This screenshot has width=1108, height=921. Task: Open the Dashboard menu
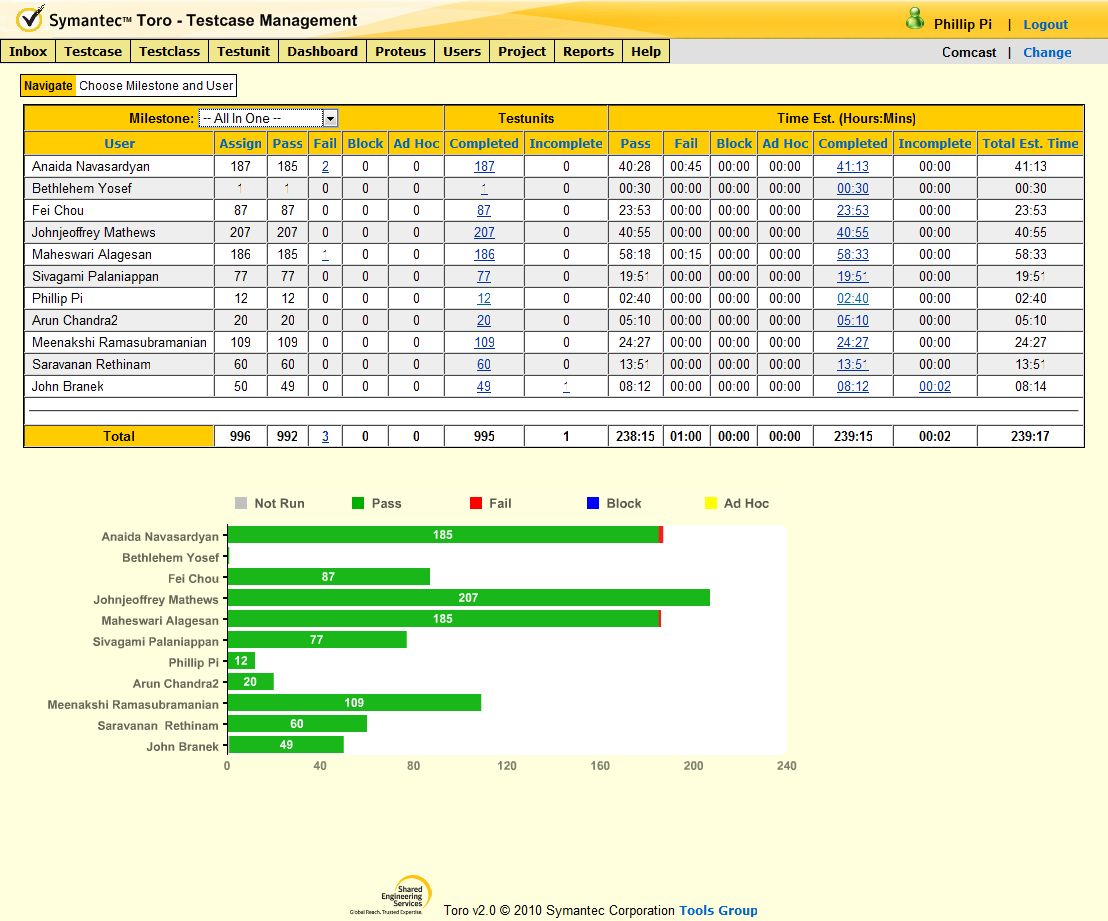pos(322,51)
